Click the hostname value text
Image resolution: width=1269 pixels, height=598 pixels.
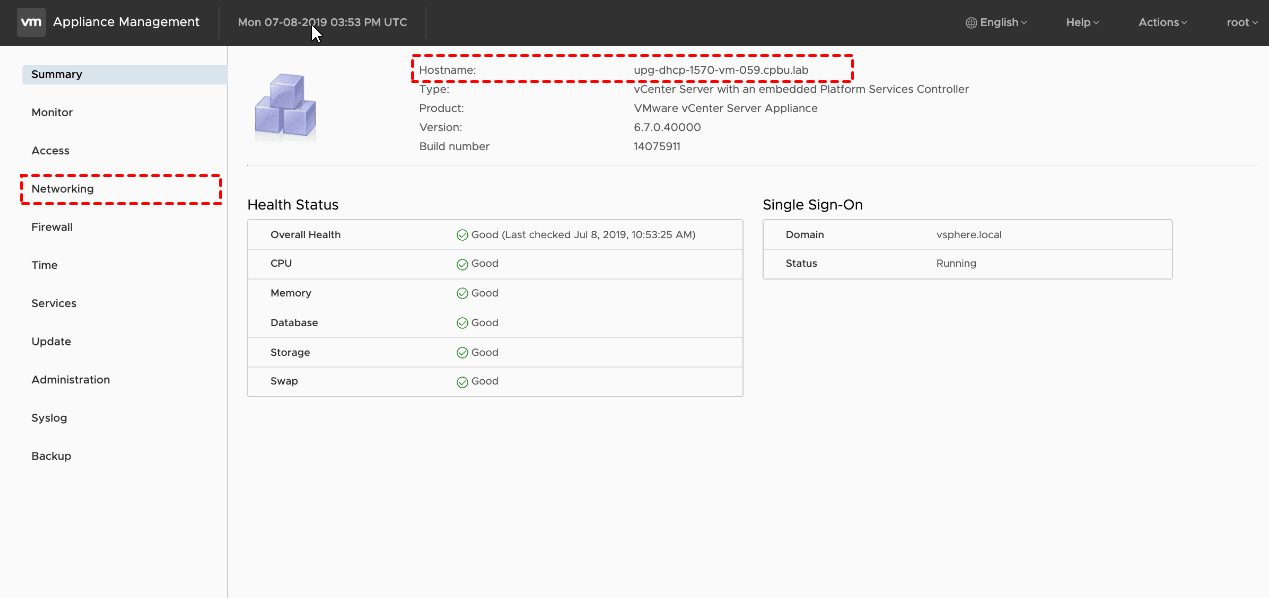point(721,70)
